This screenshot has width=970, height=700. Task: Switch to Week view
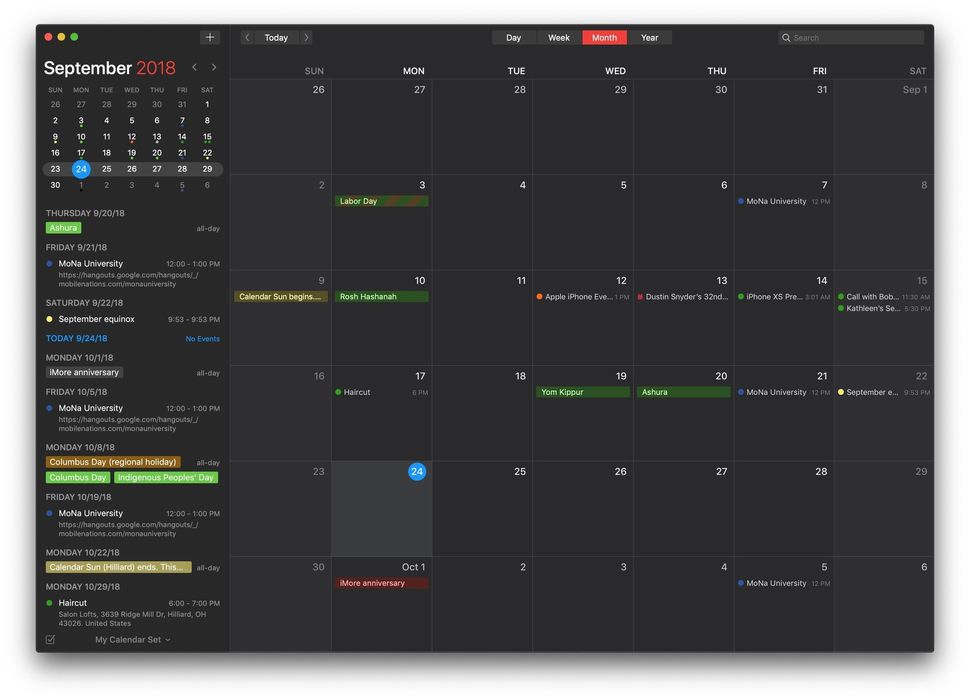pos(559,38)
